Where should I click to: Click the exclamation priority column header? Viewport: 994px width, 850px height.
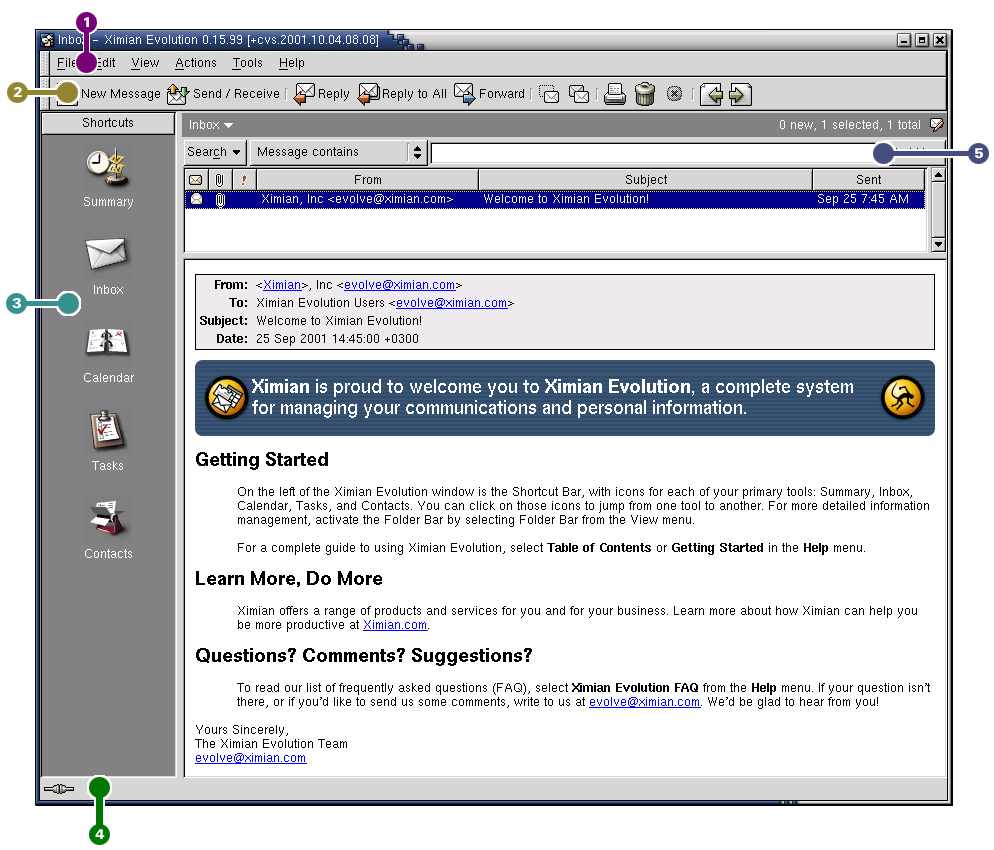point(243,180)
